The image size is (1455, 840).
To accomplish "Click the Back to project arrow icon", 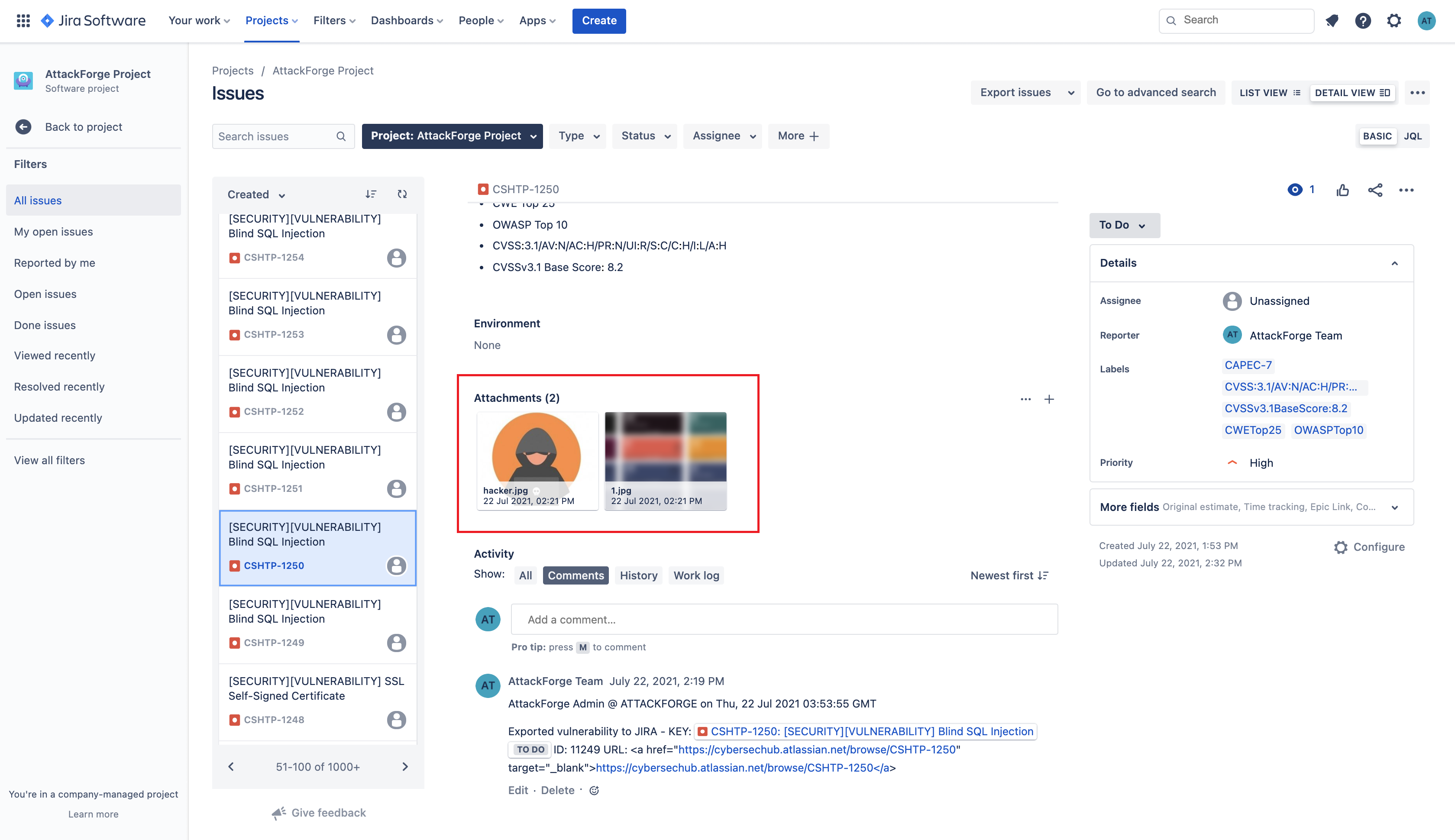I will coord(24,127).
